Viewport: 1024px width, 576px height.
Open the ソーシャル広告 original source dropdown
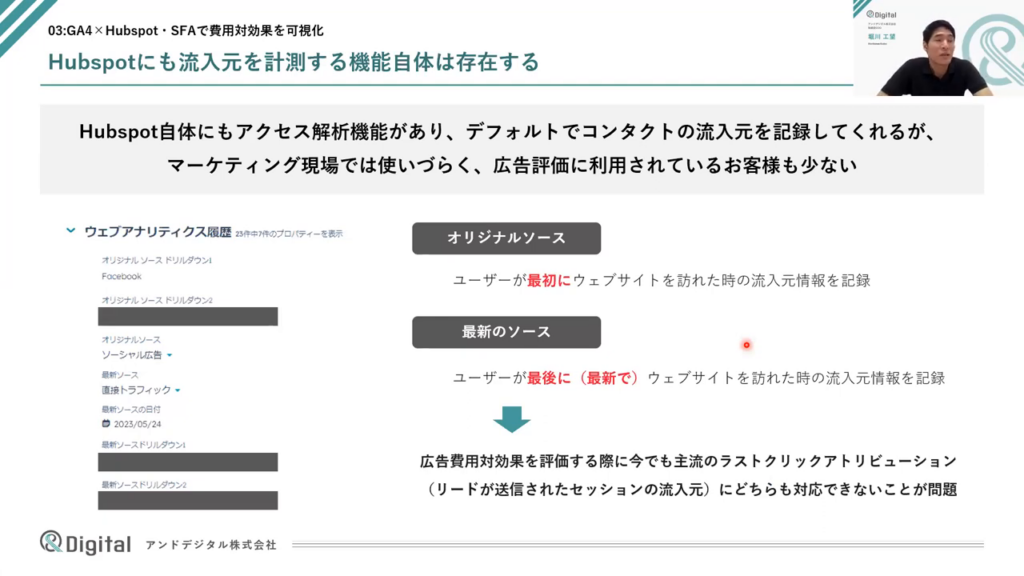(170, 355)
